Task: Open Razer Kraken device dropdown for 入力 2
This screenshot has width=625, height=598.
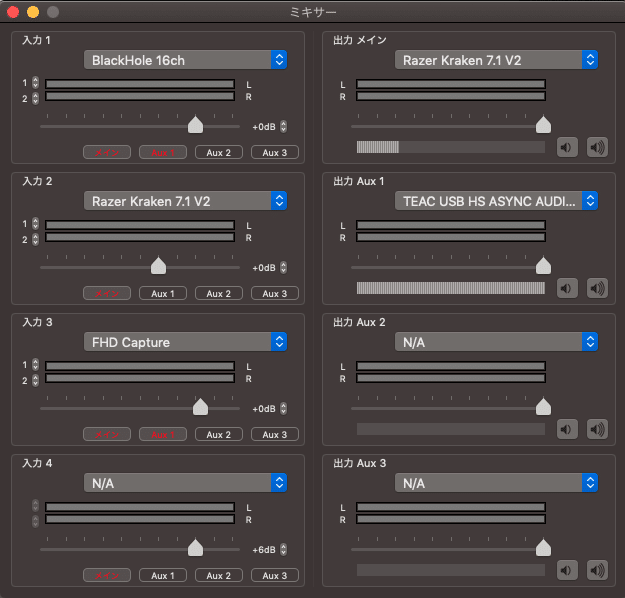Action: pos(185,201)
